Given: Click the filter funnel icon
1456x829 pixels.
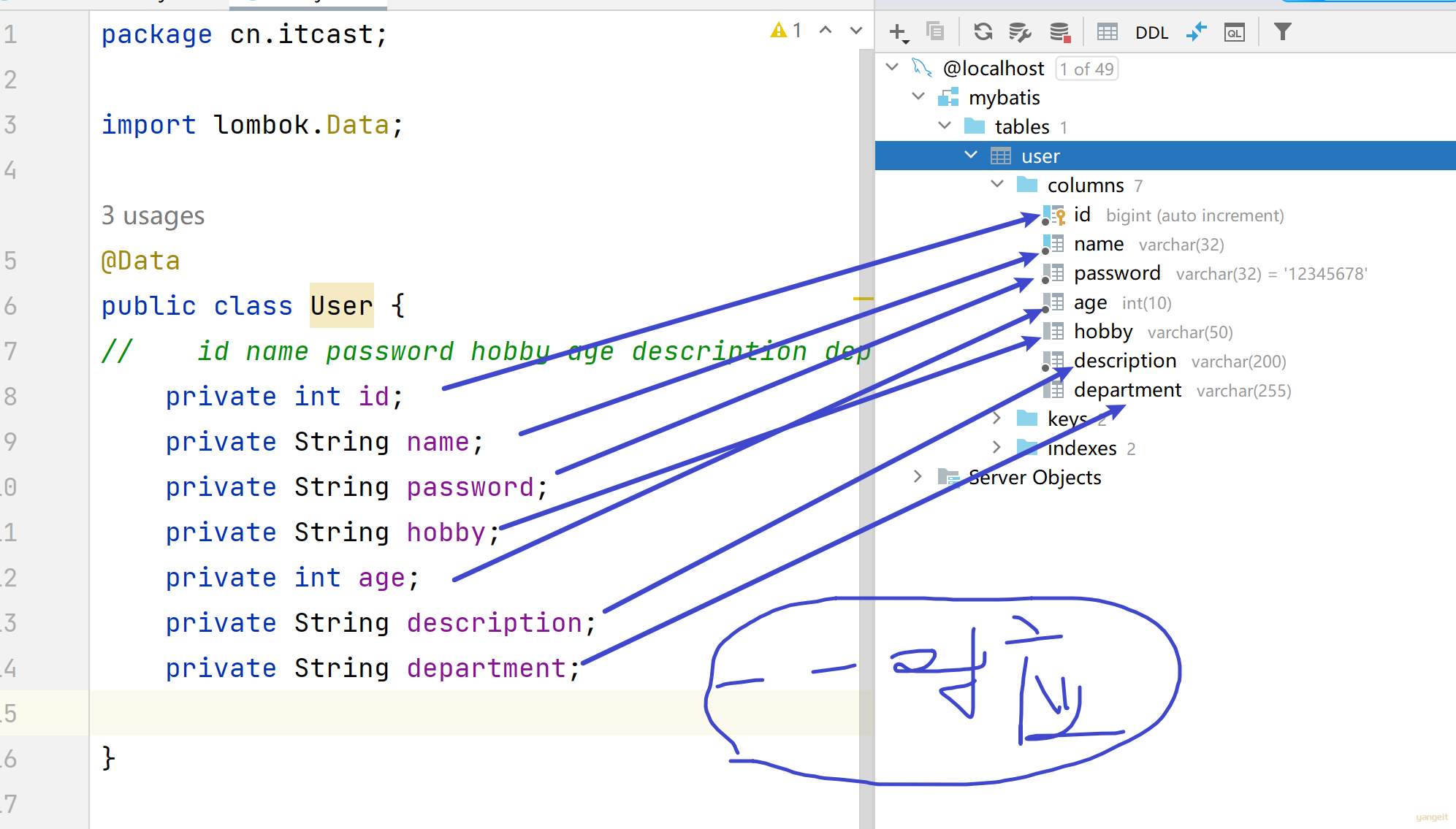Looking at the screenshot, I should point(1283,32).
